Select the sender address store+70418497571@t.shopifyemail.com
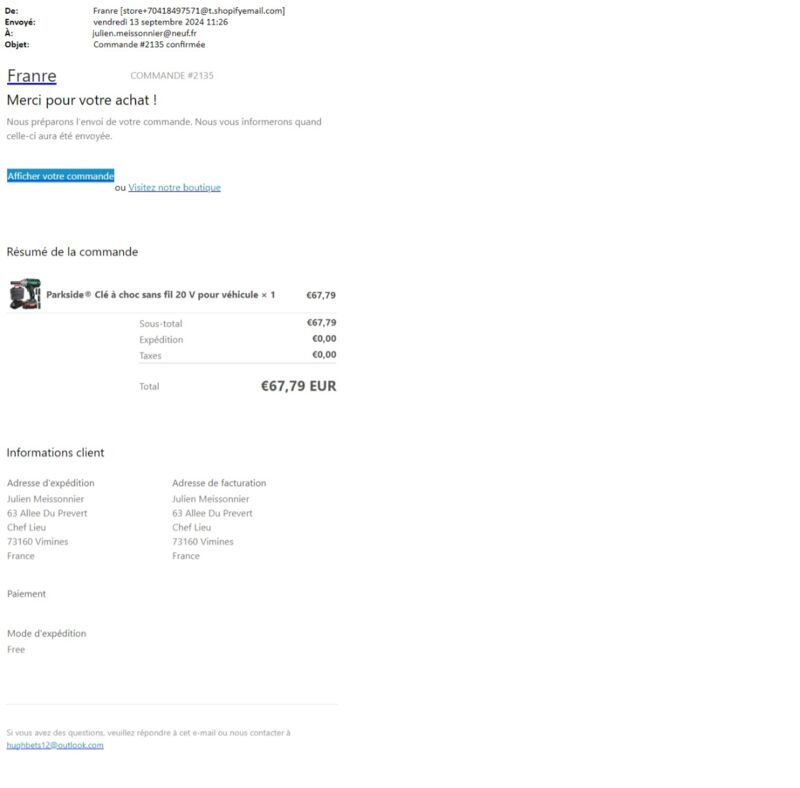The image size is (800, 788). pyautogui.click(x=203, y=11)
